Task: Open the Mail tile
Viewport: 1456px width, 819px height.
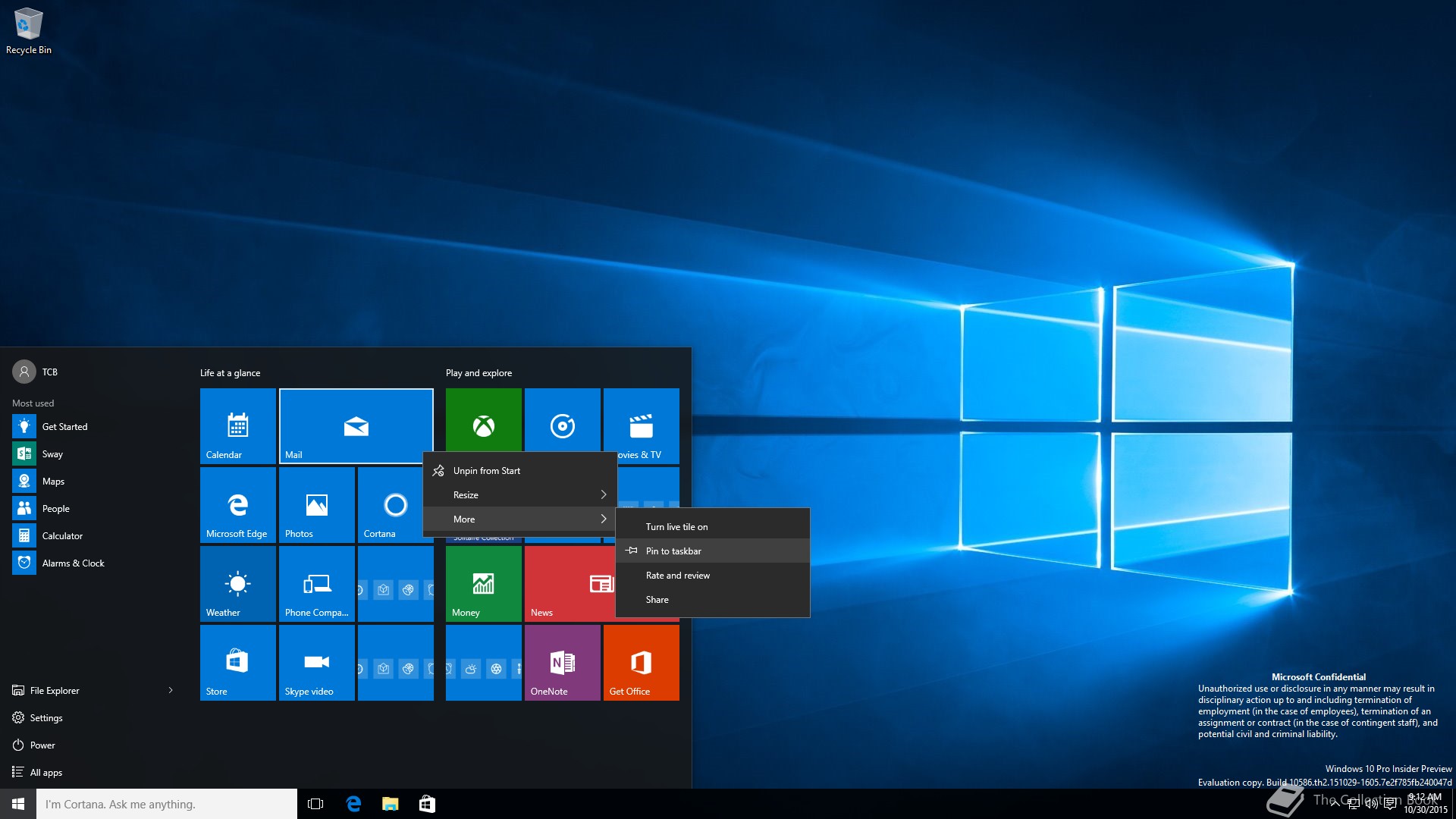Action: click(x=356, y=426)
